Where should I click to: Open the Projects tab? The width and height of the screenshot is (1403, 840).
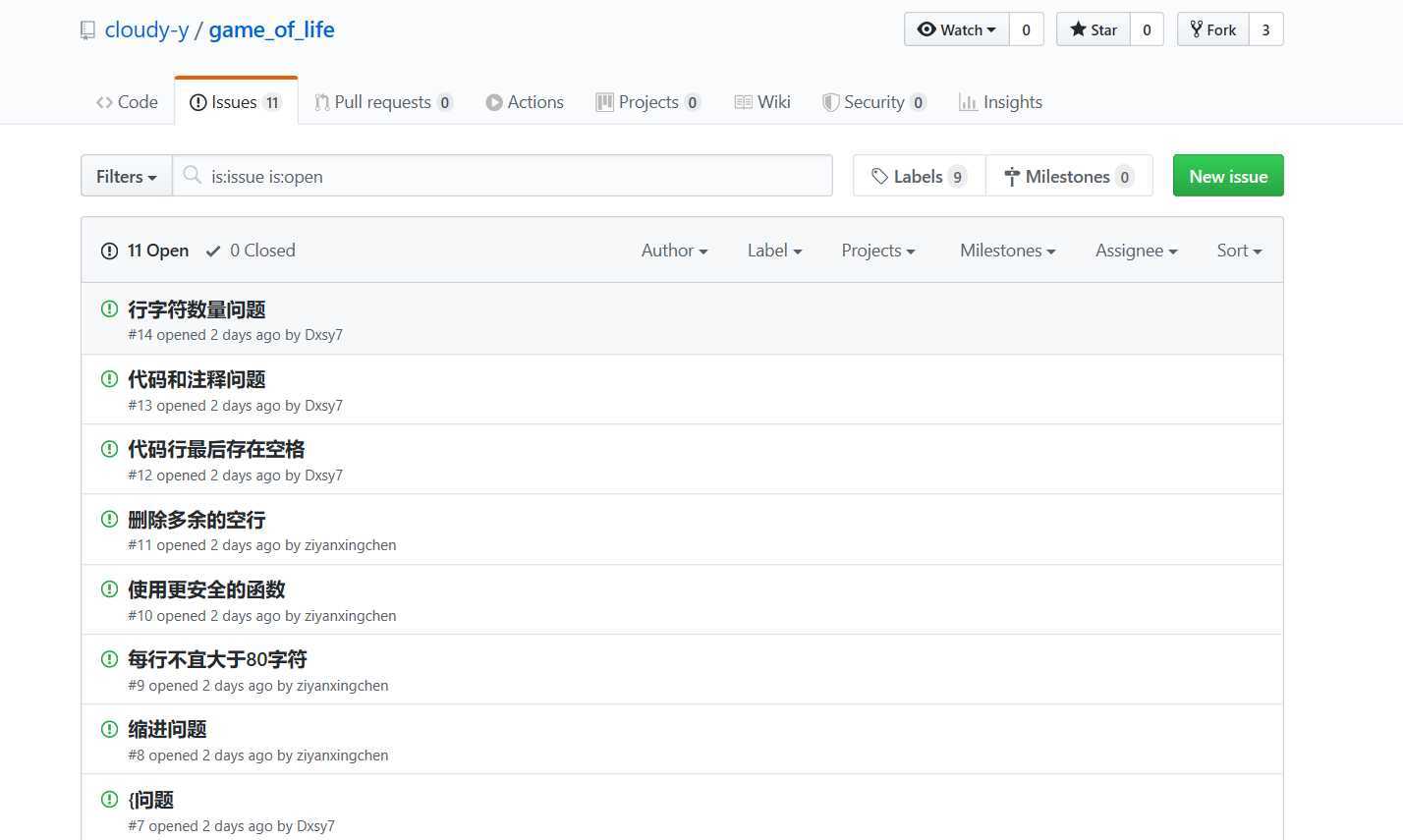pos(648,102)
